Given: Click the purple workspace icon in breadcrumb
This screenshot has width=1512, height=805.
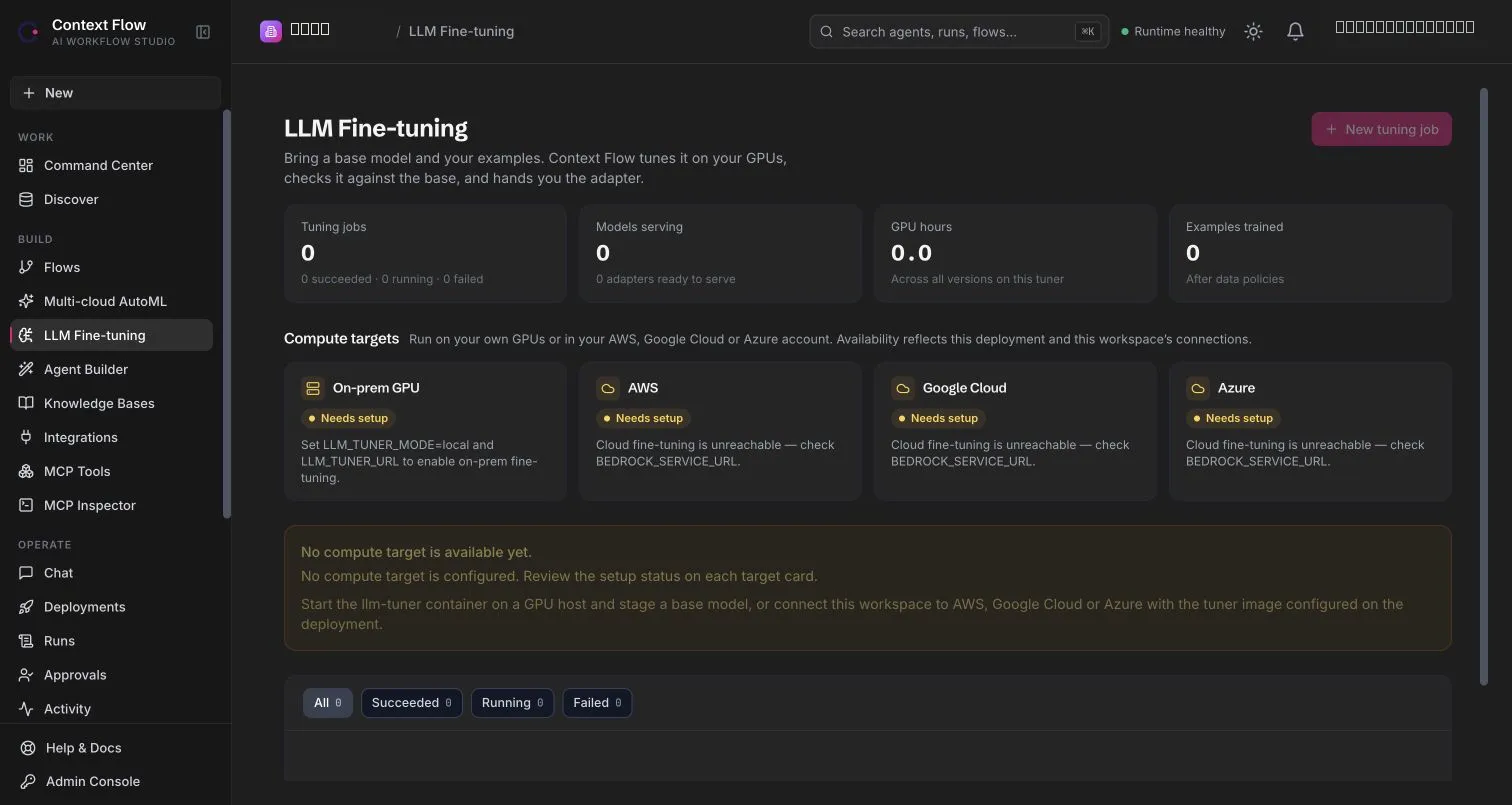Looking at the screenshot, I should pos(270,31).
